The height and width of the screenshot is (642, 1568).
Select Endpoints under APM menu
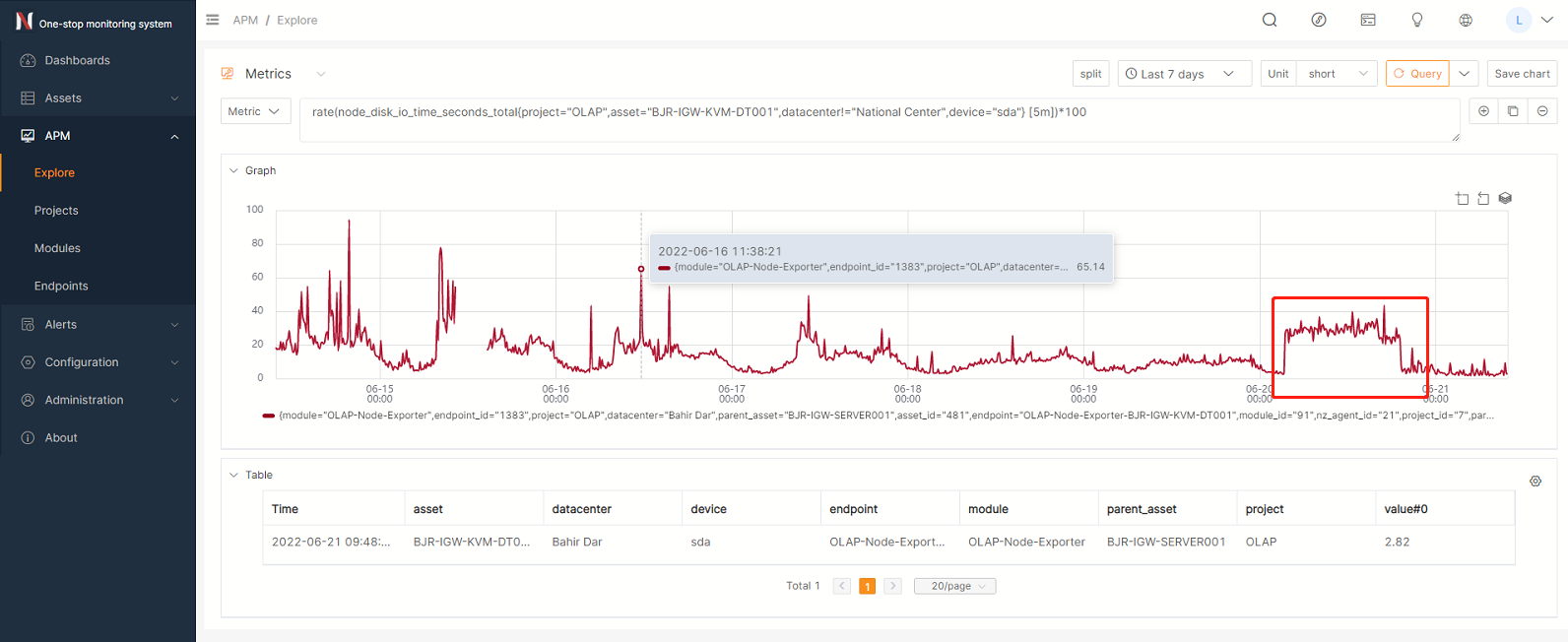coord(61,286)
